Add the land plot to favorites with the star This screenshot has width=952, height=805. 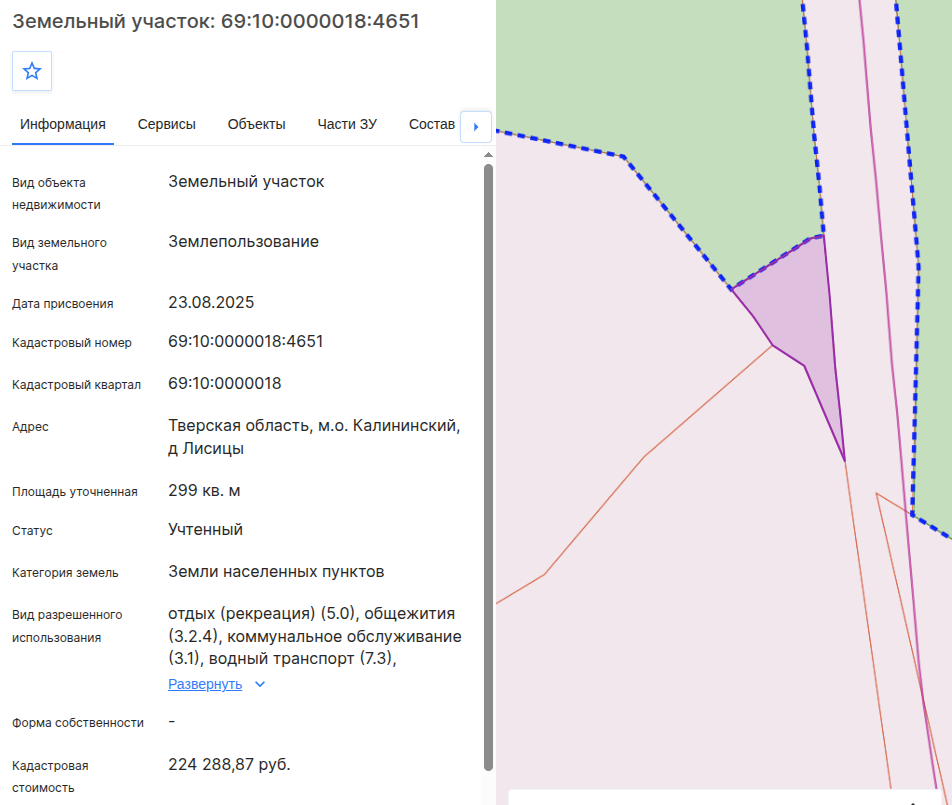[x=32, y=71]
